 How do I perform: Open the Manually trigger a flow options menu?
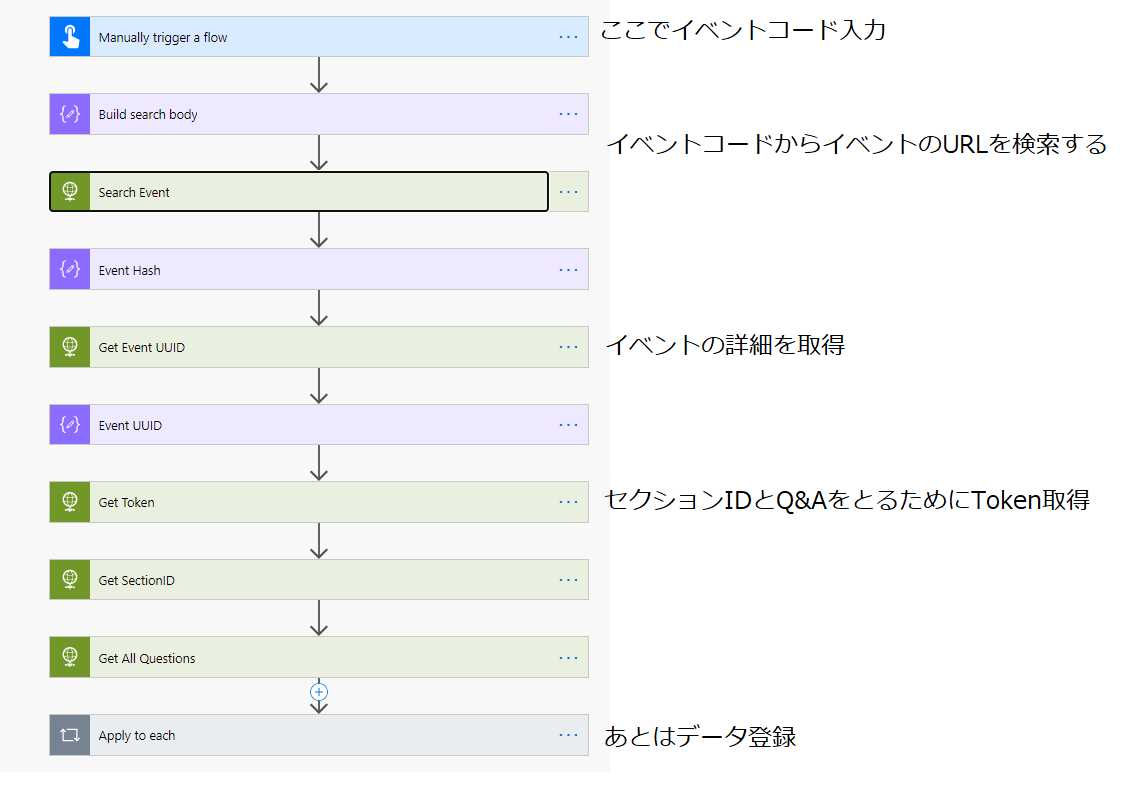(x=568, y=37)
